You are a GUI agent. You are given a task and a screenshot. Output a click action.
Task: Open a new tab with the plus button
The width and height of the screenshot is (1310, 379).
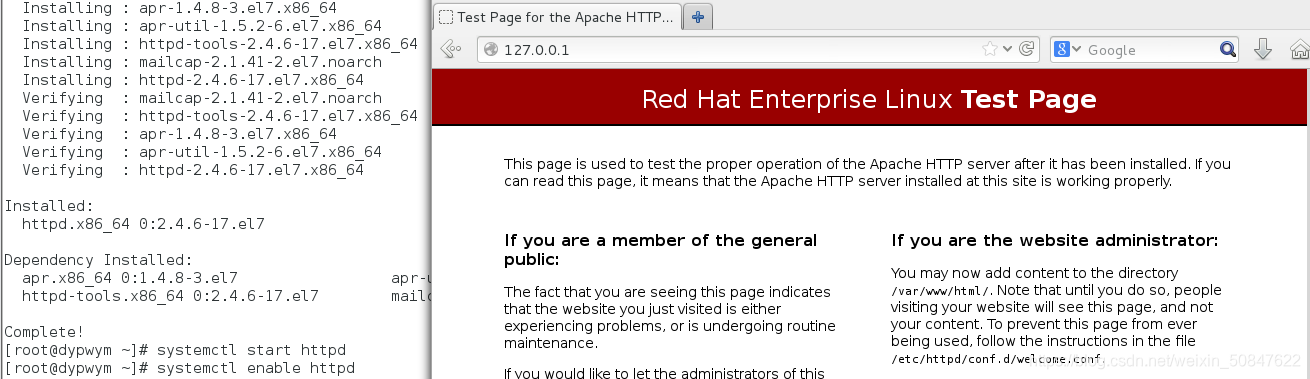697,16
